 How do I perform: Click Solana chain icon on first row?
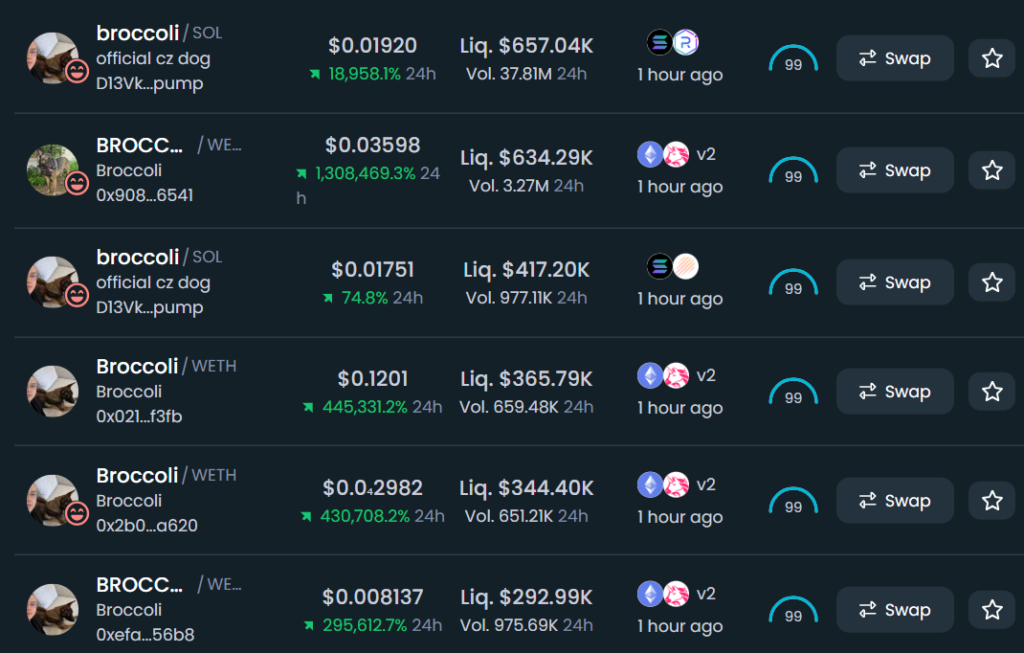(660, 42)
